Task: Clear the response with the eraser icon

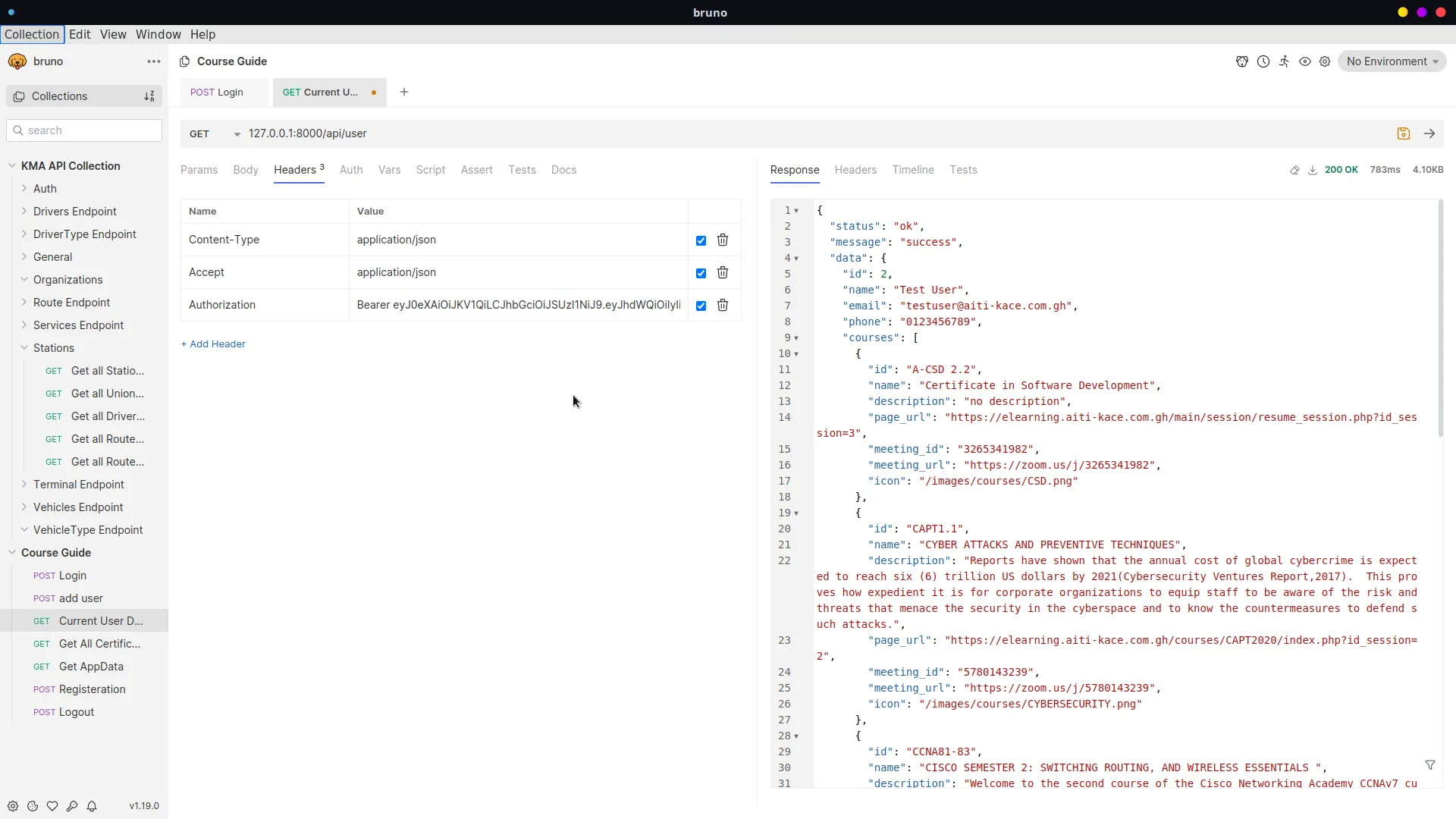Action: [x=1294, y=171]
